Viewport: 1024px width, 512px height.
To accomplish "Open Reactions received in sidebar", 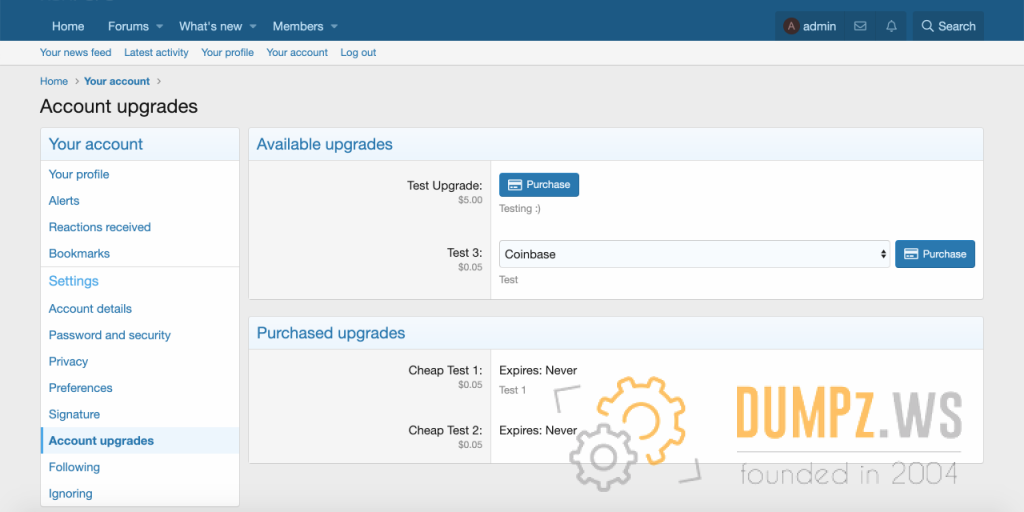I will 100,227.
